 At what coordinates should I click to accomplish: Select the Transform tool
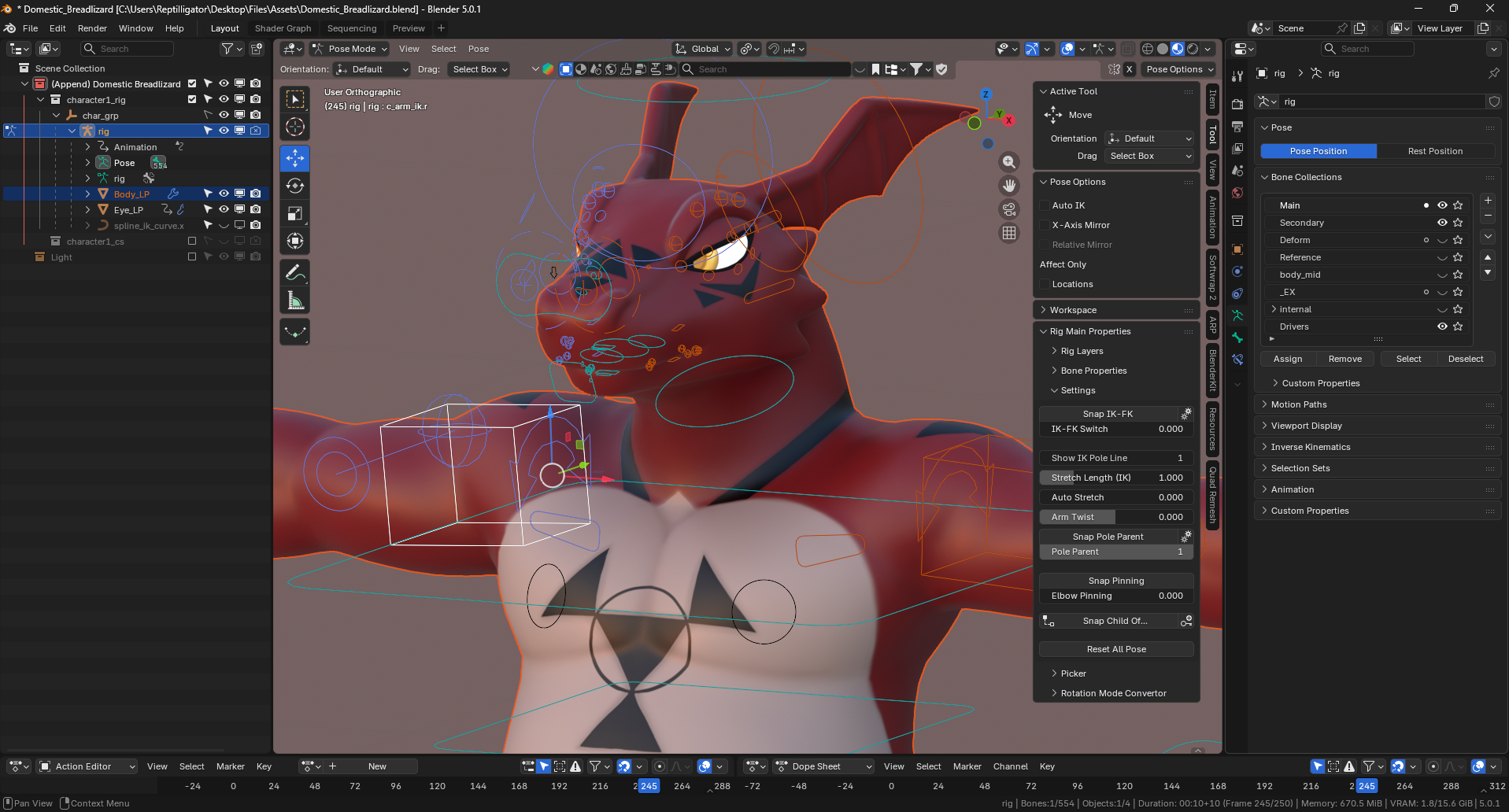[295, 241]
